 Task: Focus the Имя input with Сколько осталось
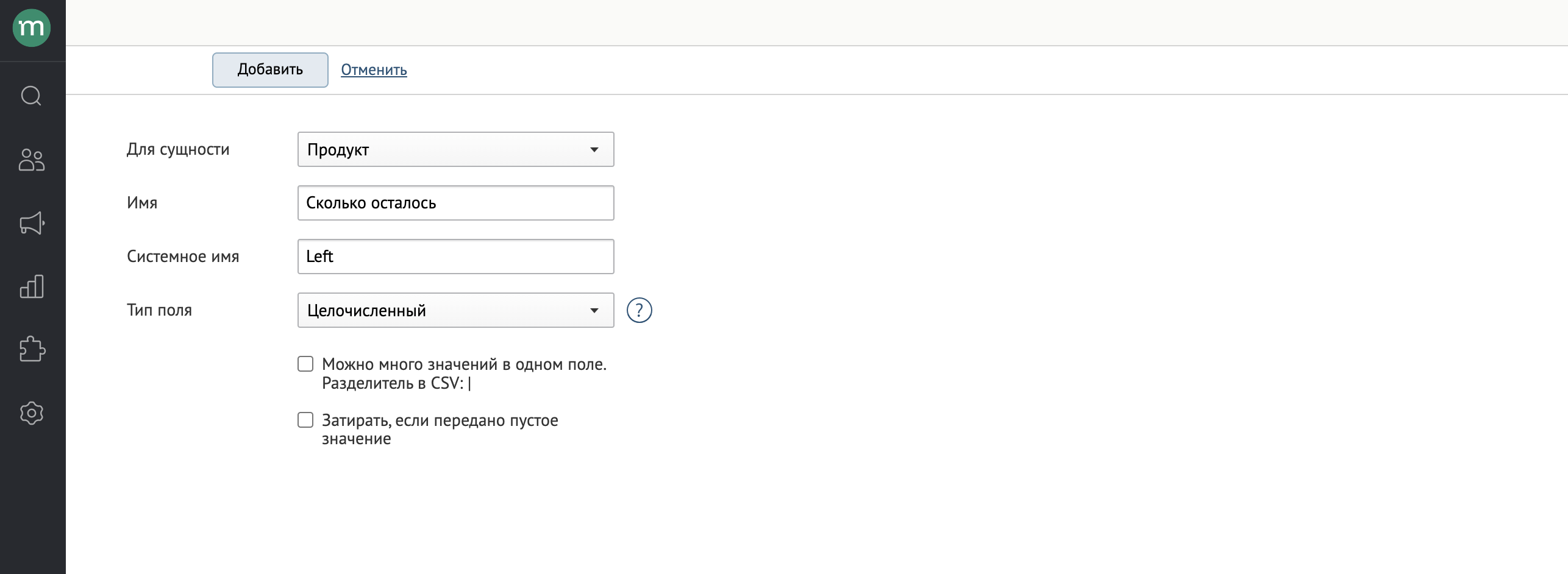pos(455,203)
